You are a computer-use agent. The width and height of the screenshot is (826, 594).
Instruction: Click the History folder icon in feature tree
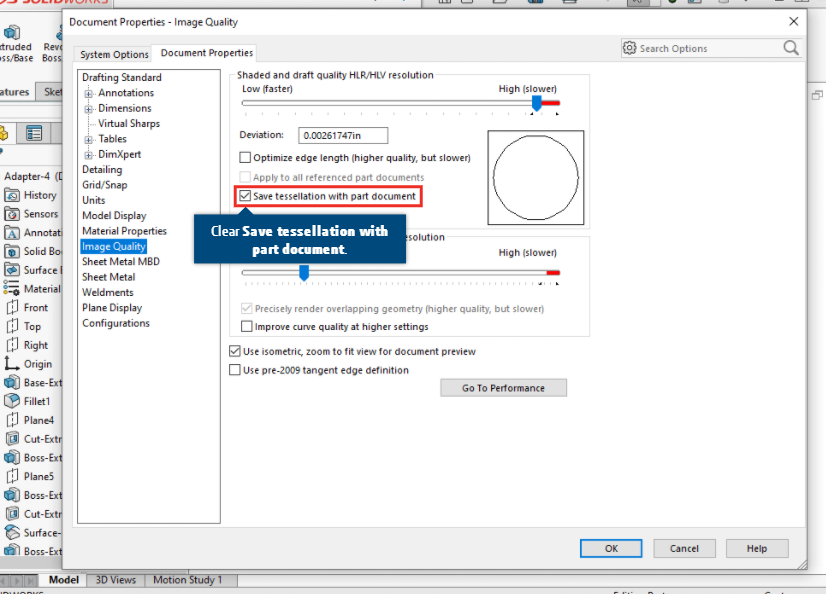click(x=12, y=195)
